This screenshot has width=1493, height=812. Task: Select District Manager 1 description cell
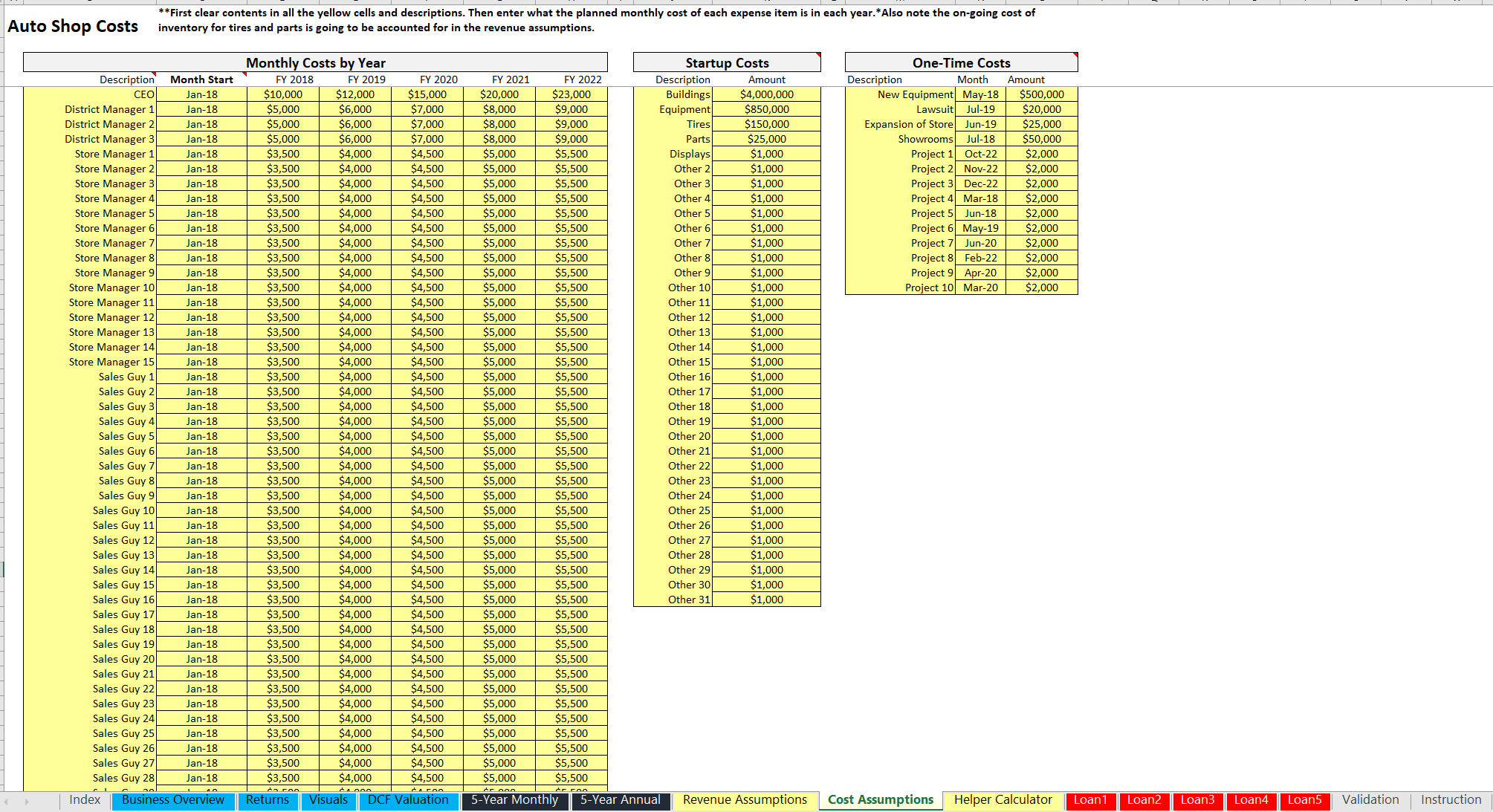[90, 109]
